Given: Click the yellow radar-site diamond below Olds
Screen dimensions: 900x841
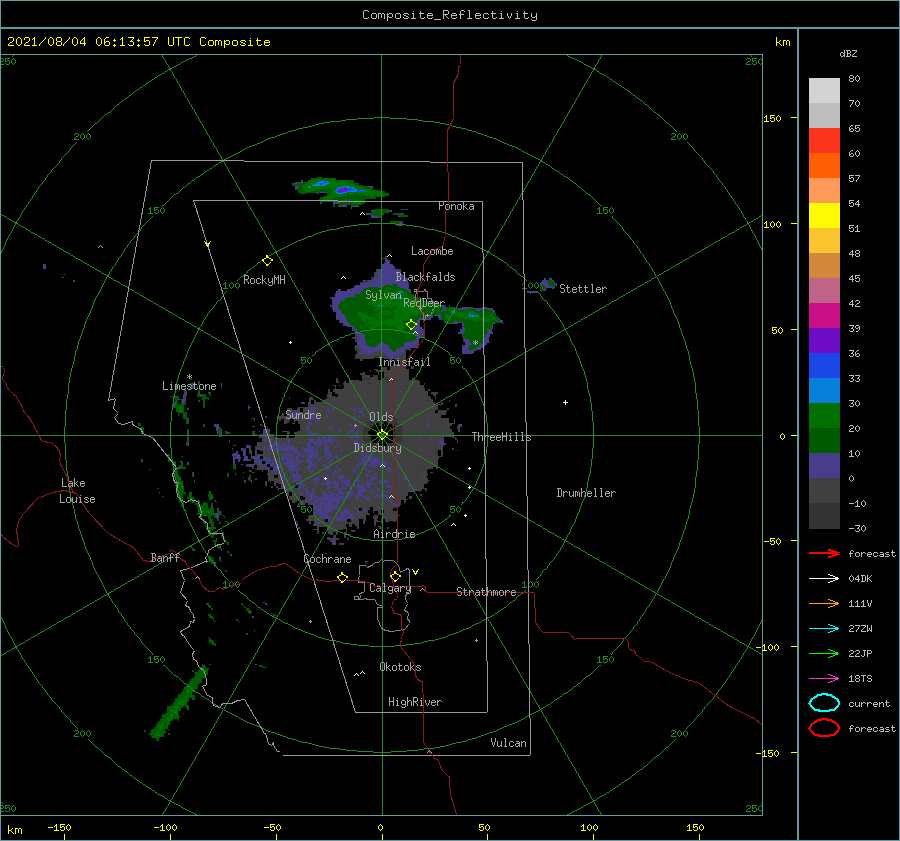Looking at the screenshot, I should [x=382, y=435].
